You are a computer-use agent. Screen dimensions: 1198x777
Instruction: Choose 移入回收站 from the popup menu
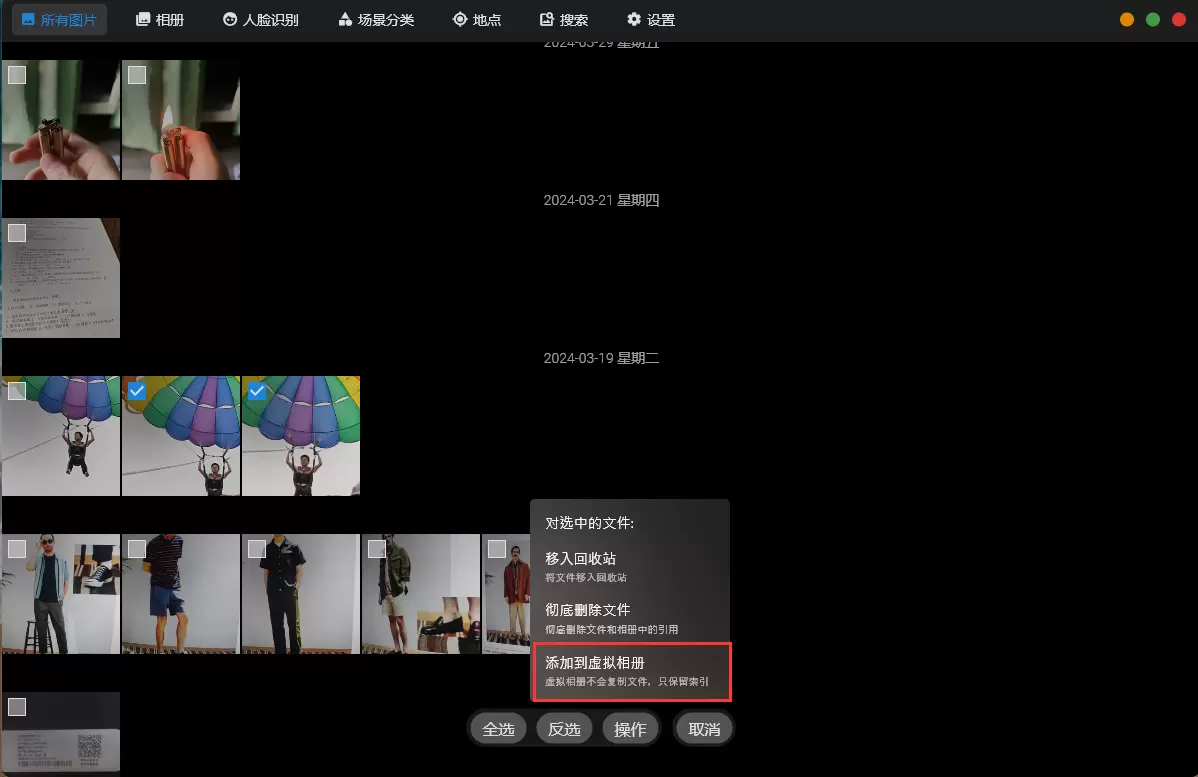[630, 567]
